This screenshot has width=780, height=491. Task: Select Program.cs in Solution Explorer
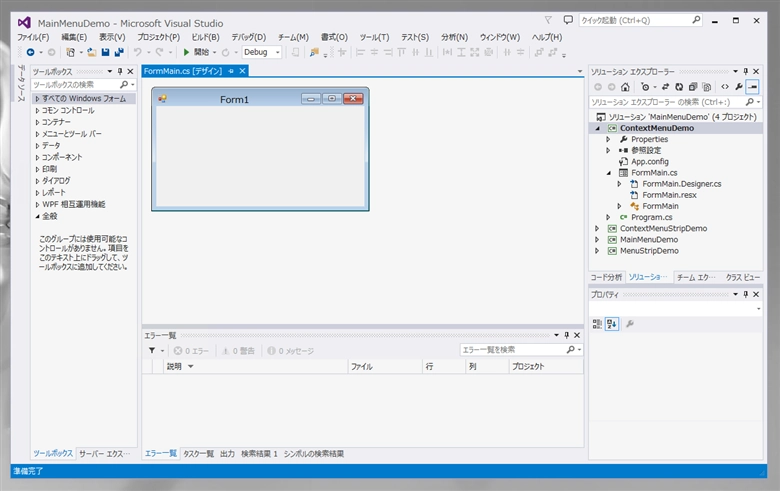tap(652, 217)
